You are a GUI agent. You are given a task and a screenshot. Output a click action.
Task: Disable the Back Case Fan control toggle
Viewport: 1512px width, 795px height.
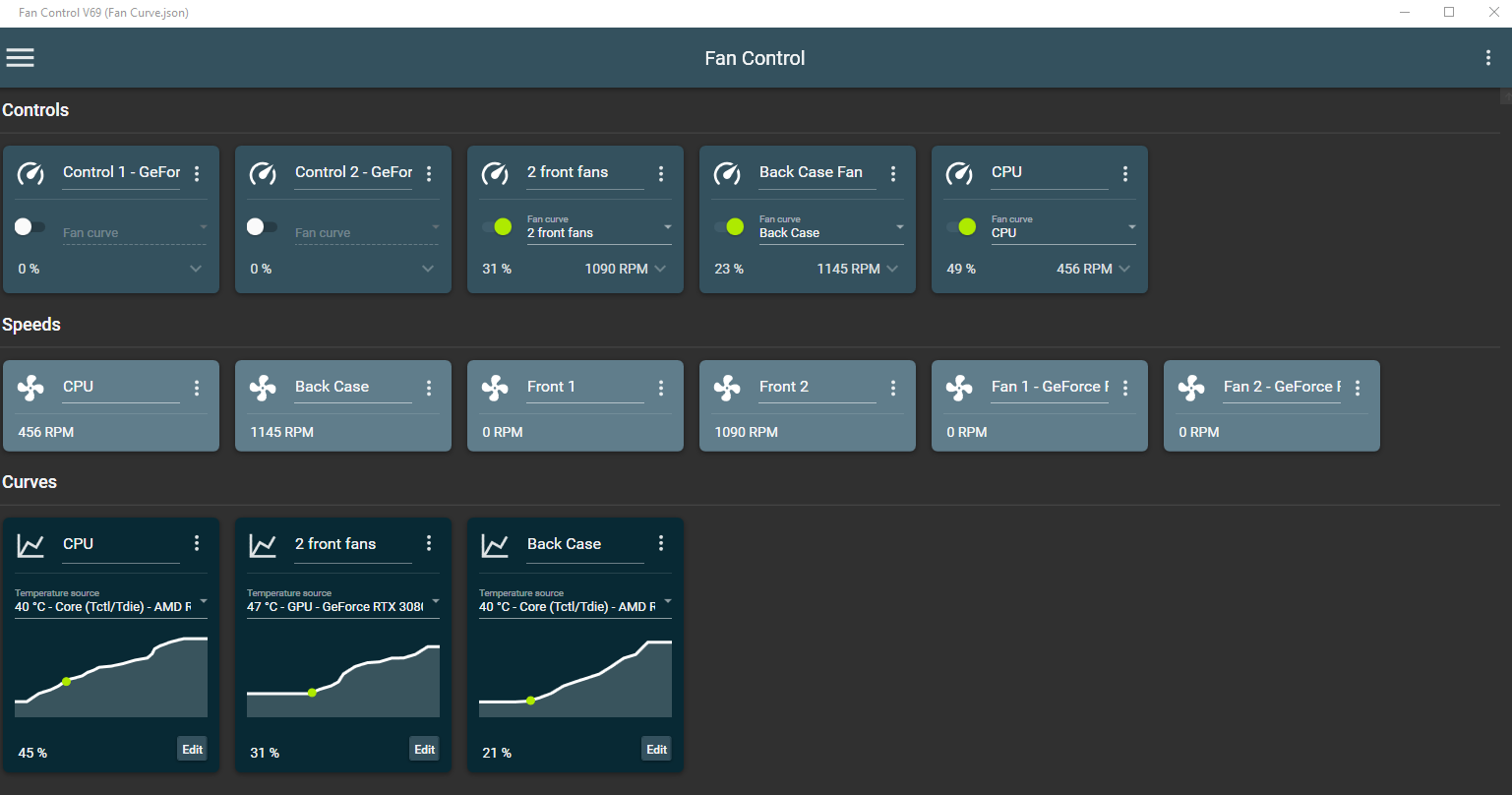pos(729,227)
